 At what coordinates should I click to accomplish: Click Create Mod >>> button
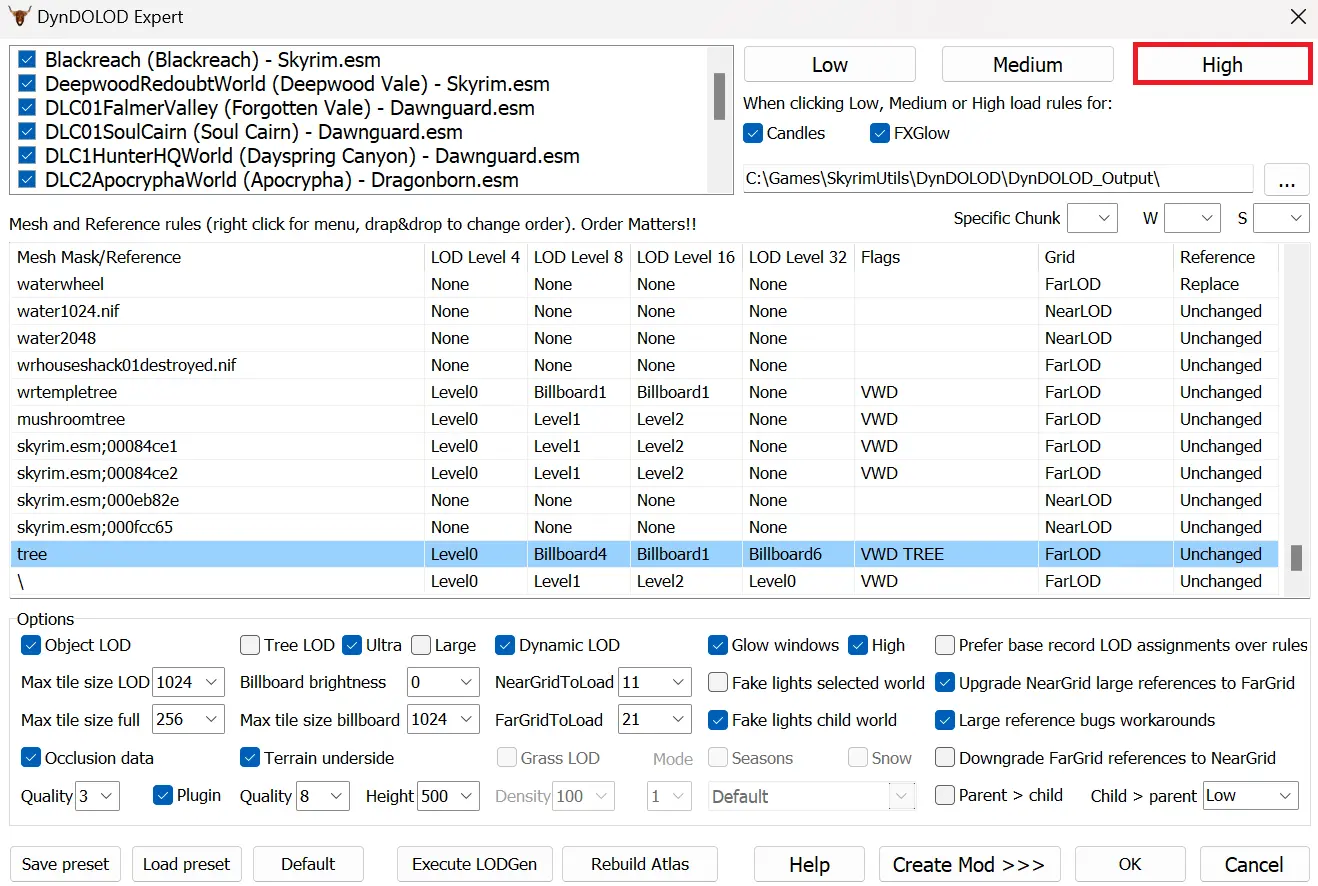(x=969, y=864)
